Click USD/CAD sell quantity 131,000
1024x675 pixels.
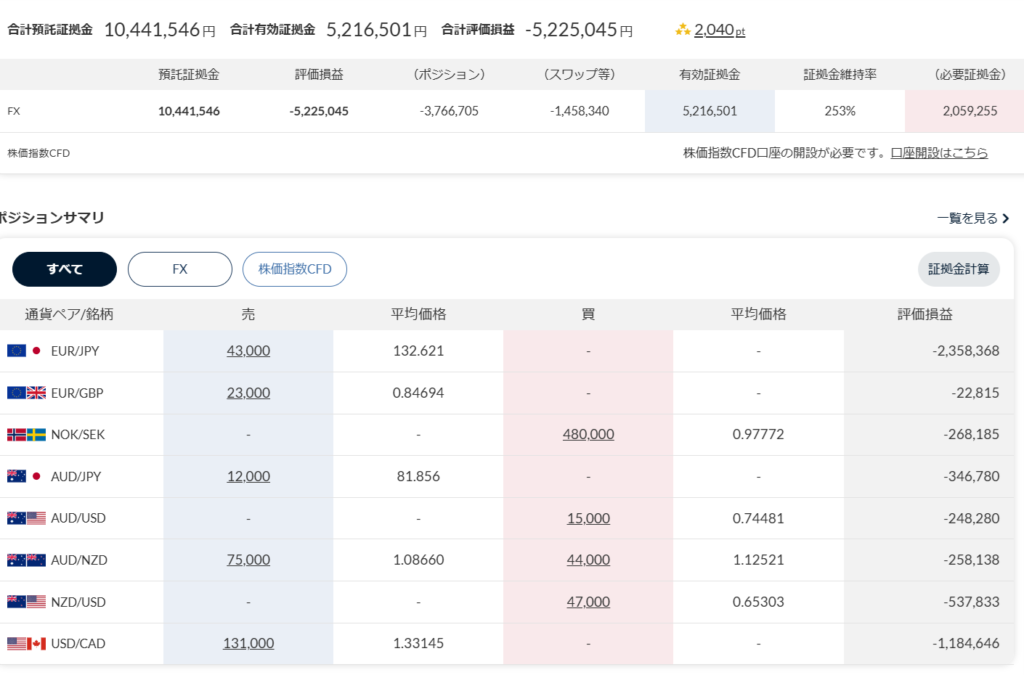[248, 644]
